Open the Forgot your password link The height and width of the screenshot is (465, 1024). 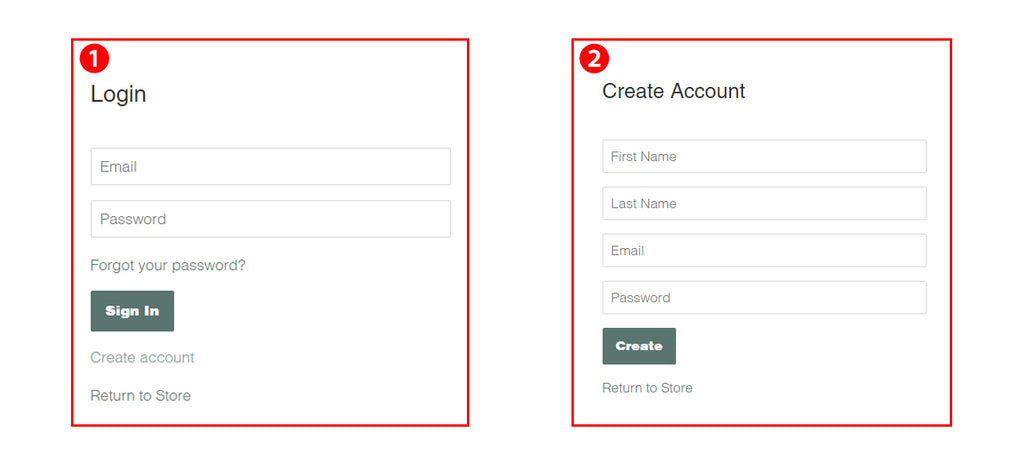click(x=168, y=265)
